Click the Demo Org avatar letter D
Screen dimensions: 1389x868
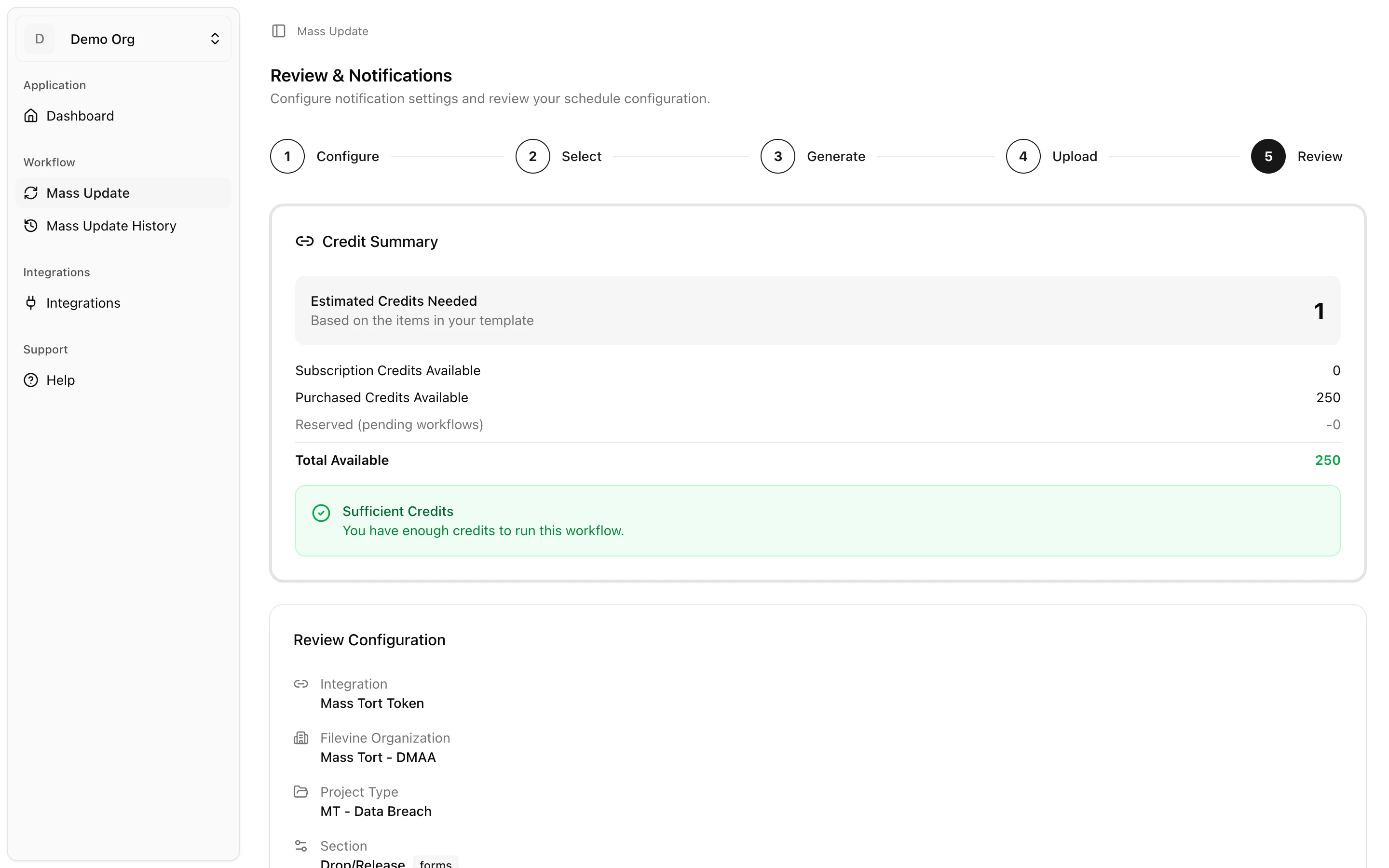click(39, 39)
